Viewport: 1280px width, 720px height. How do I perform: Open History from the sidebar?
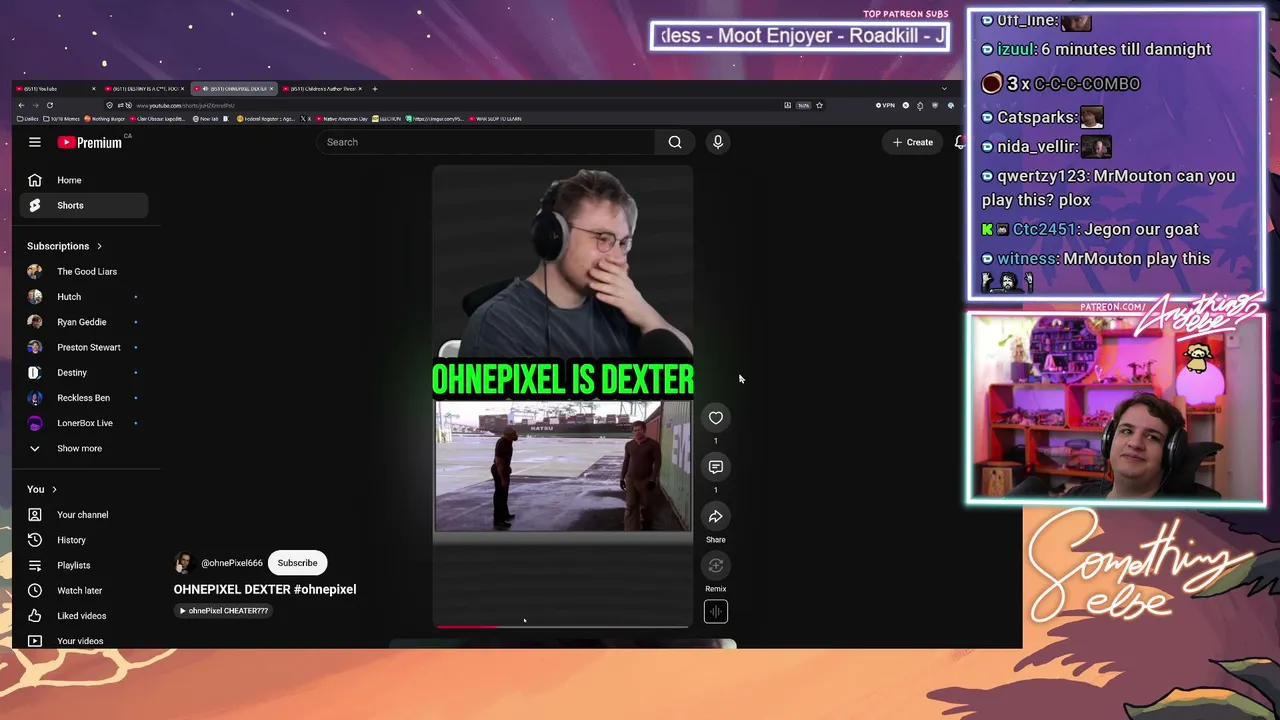click(x=84, y=540)
